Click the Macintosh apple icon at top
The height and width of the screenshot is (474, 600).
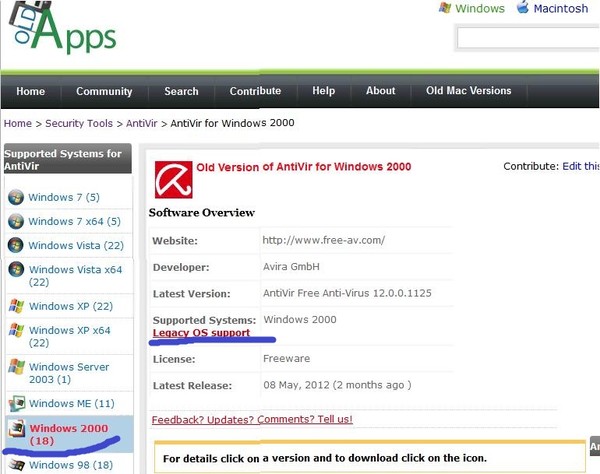point(523,7)
